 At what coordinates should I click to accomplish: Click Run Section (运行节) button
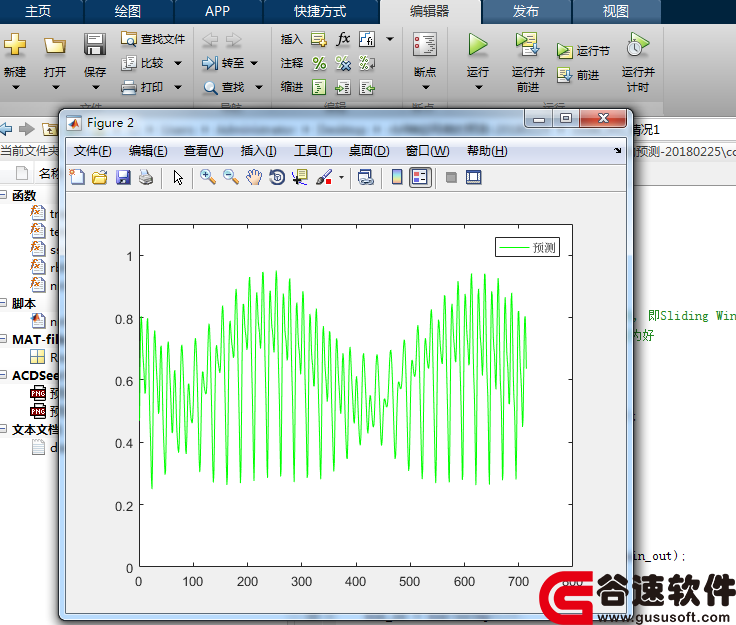coord(583,51)
